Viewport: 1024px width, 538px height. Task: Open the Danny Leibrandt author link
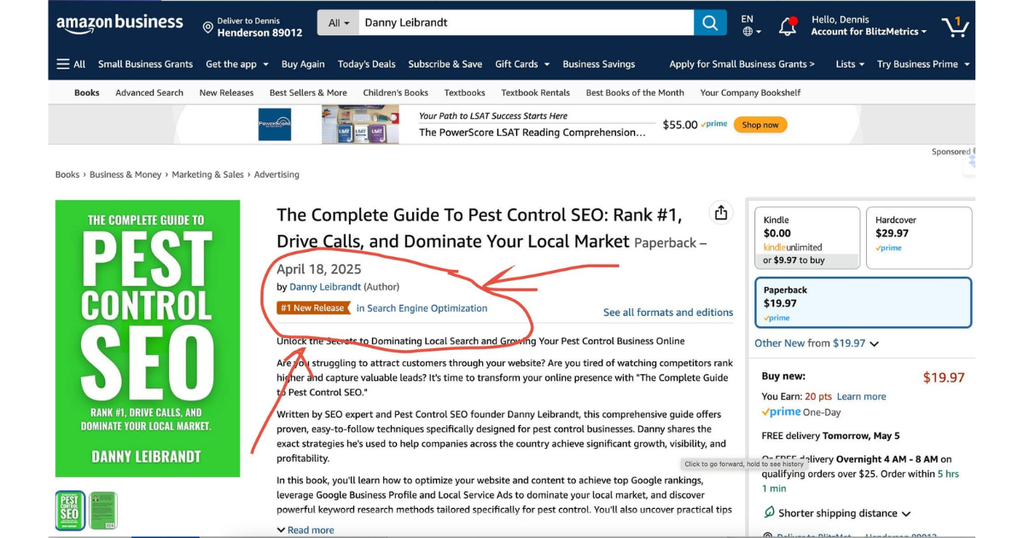(325, 287)
